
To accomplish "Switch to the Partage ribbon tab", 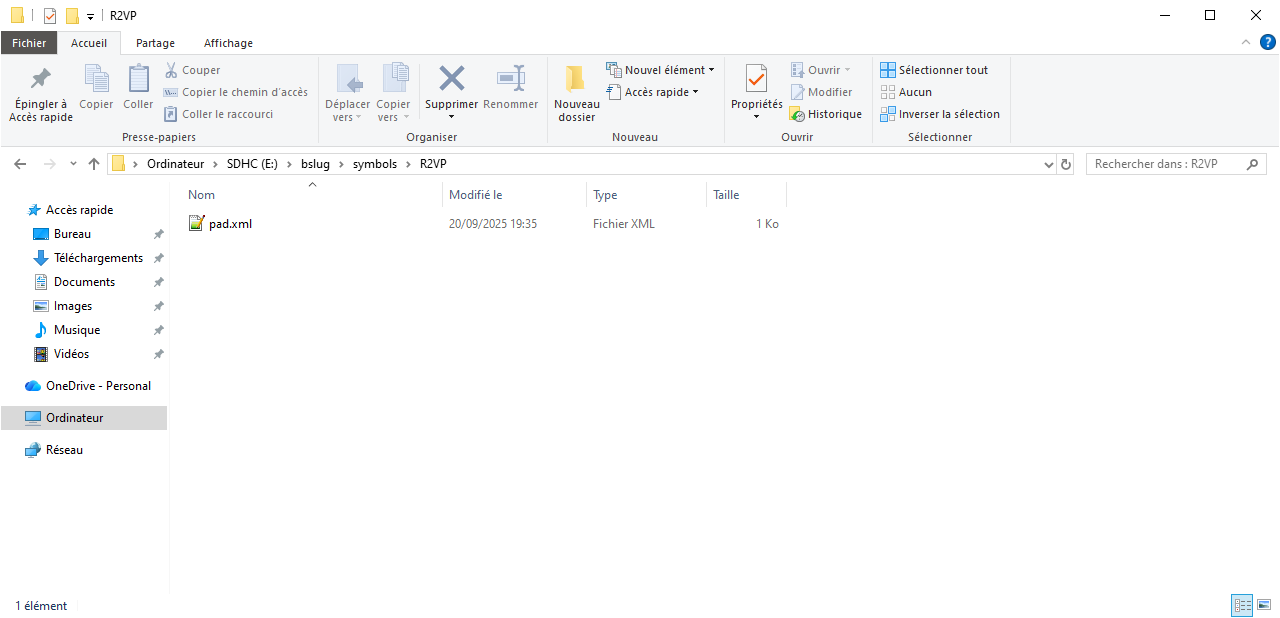I will 155,43.
